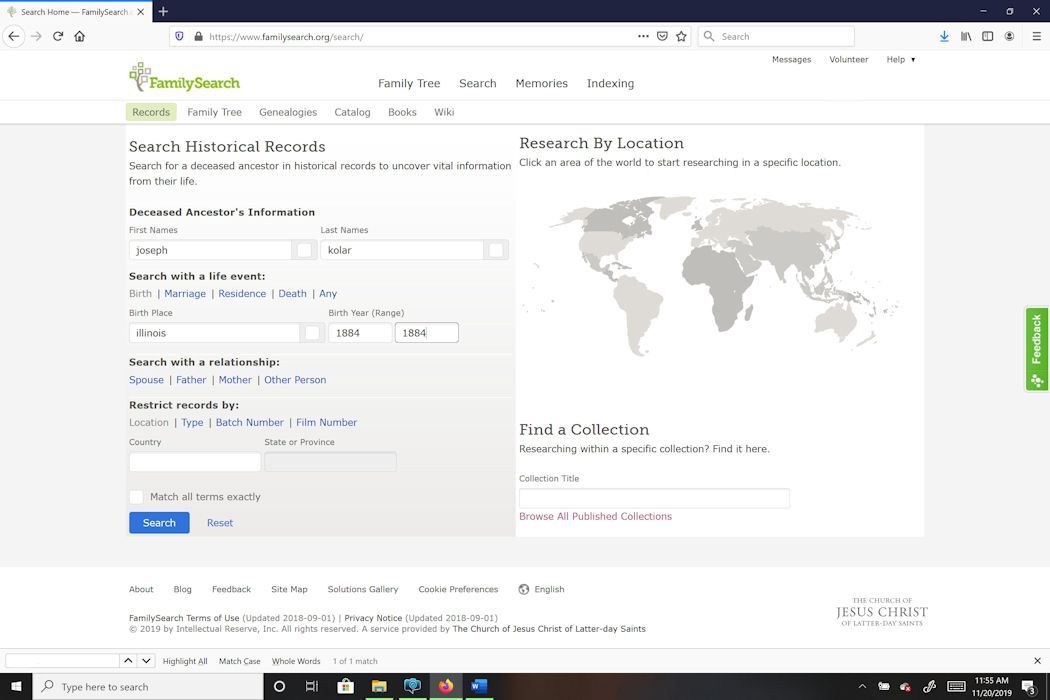1050x700 pixels.
Task: Click the globe language icon beside English
Action: 524,589
